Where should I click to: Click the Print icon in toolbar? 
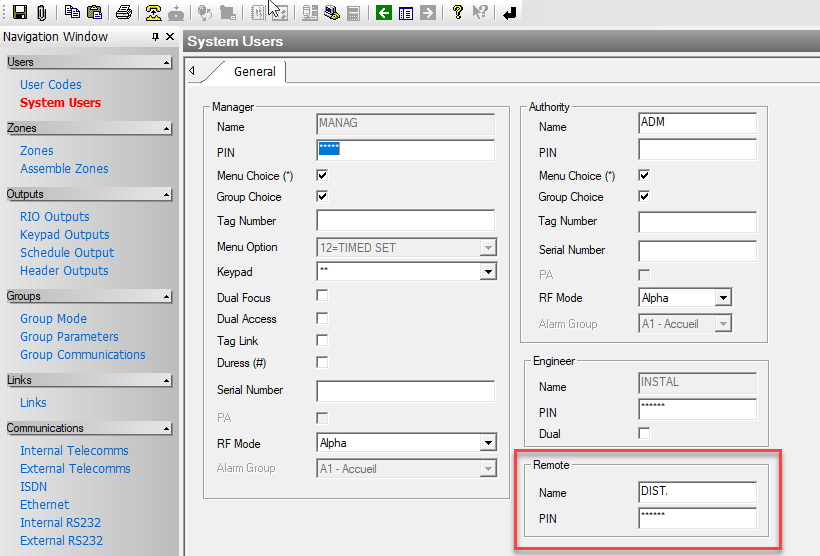[123, 13]
